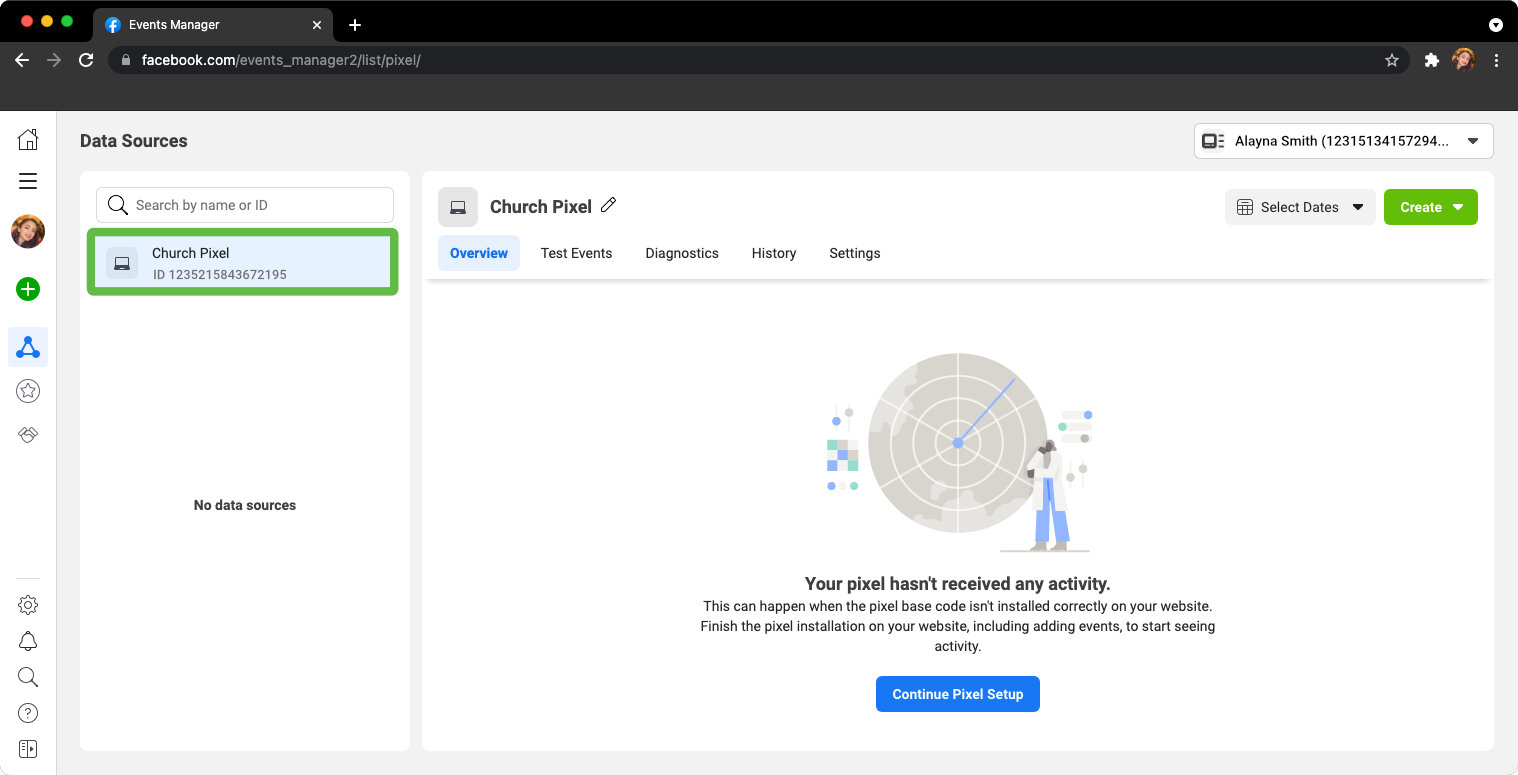Screen dimensions: 1518x775
Task: Open Custom Conversions star icon
Action: point(28,391)
